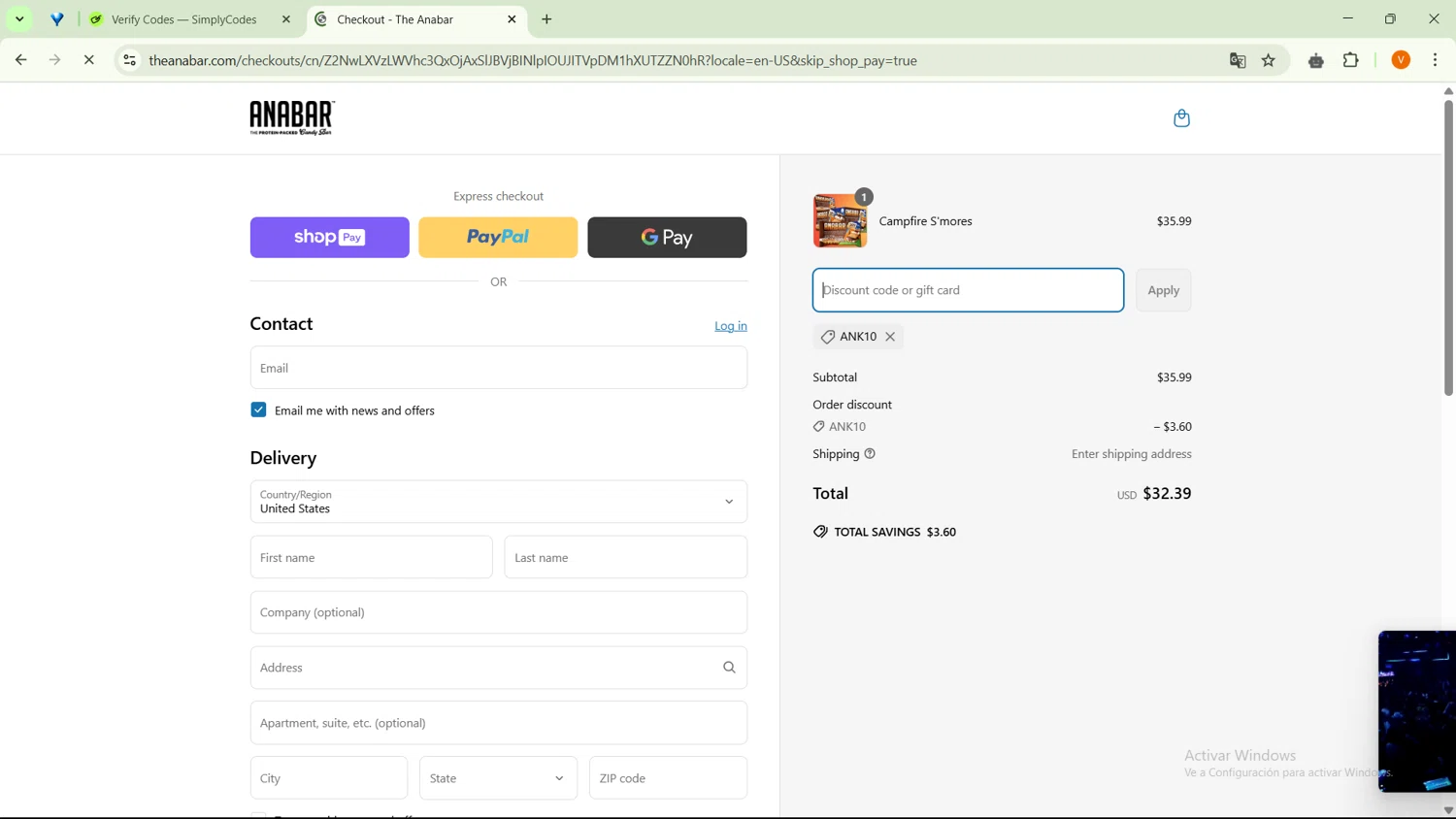Go back to the previous page

coord(20,60)
